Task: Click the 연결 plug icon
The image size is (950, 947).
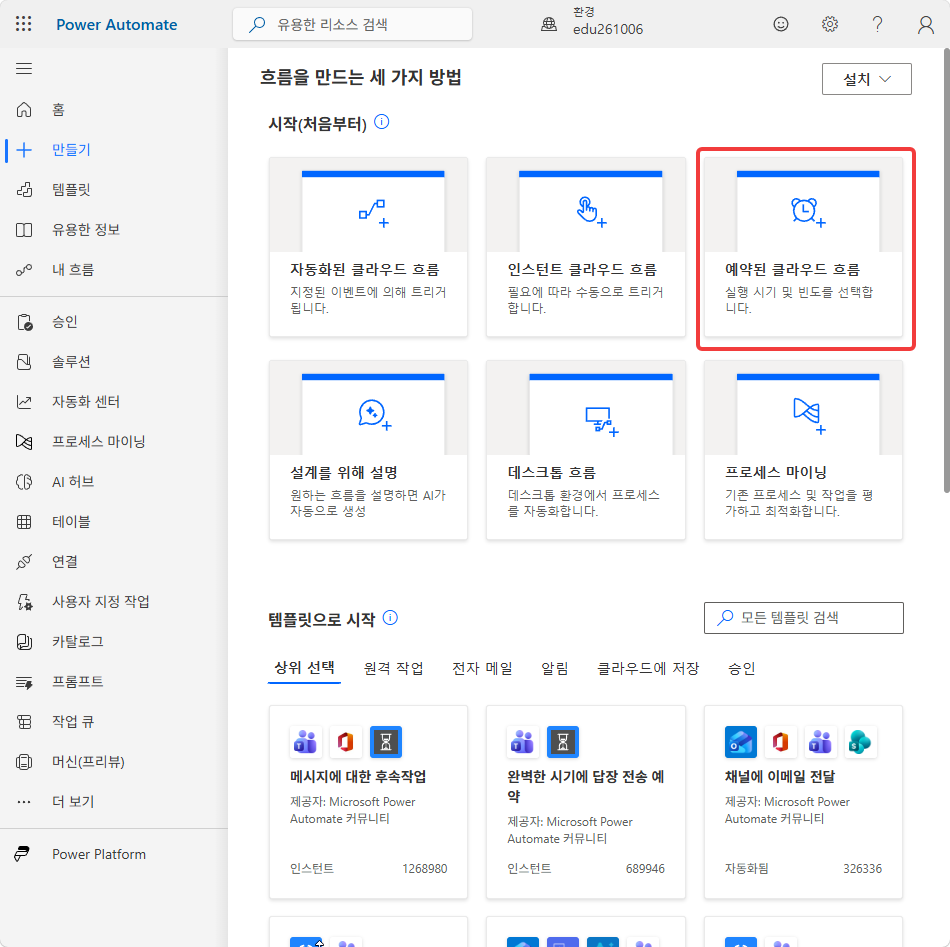Action: pos(24,562)
